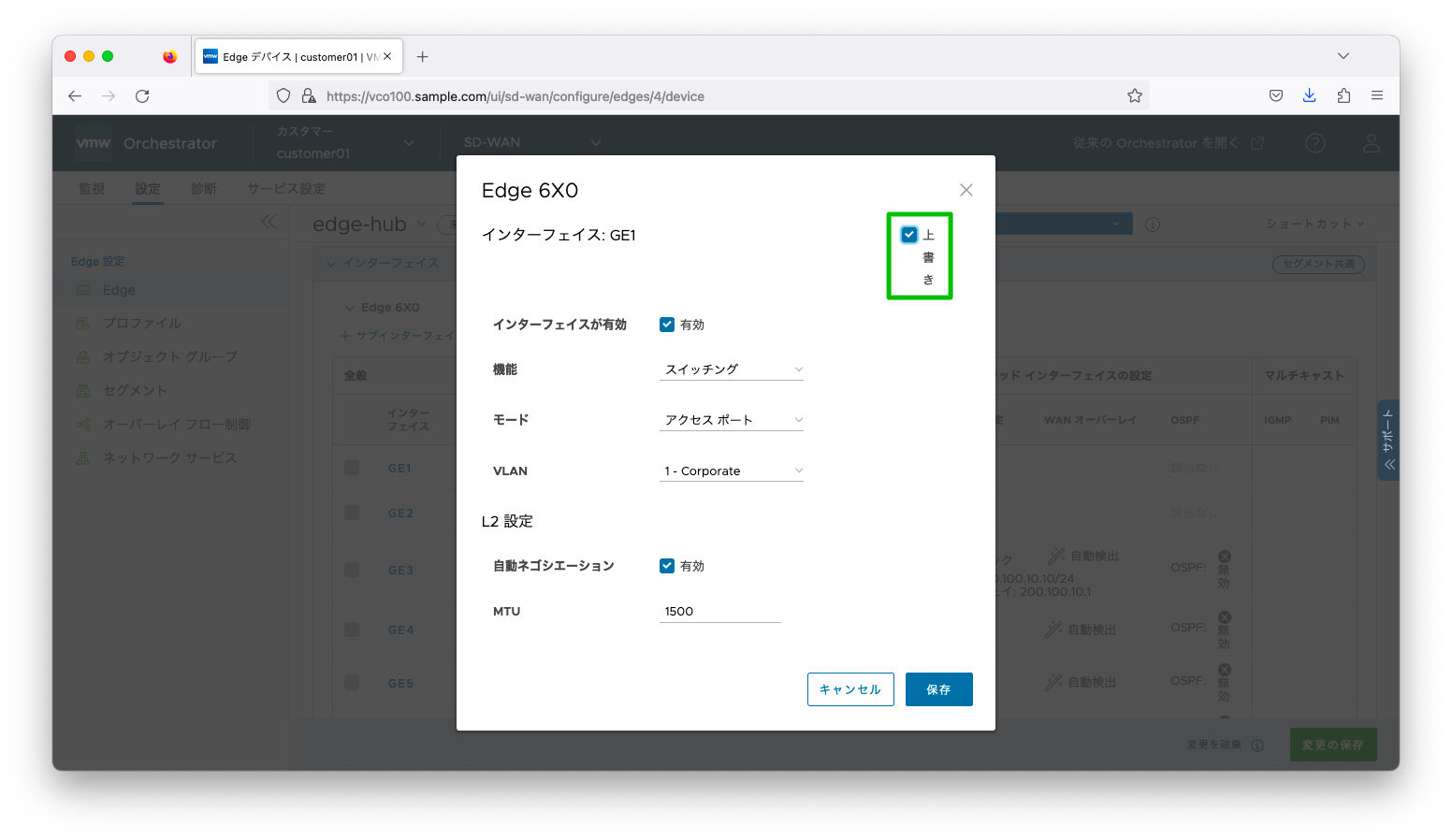Check the GE3 row checkbox
The height and width of the screenshot is (840, 1452).
tap(352, 570)
